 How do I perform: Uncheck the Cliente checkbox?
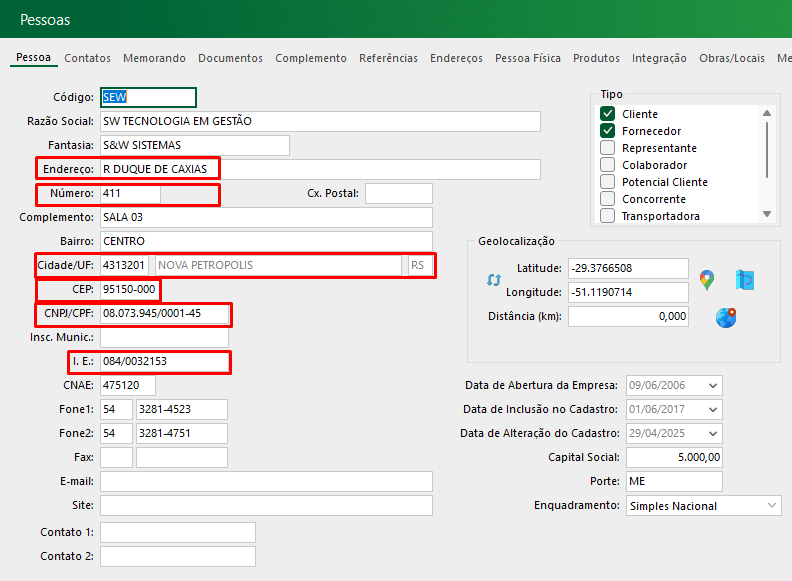(607, 114)
